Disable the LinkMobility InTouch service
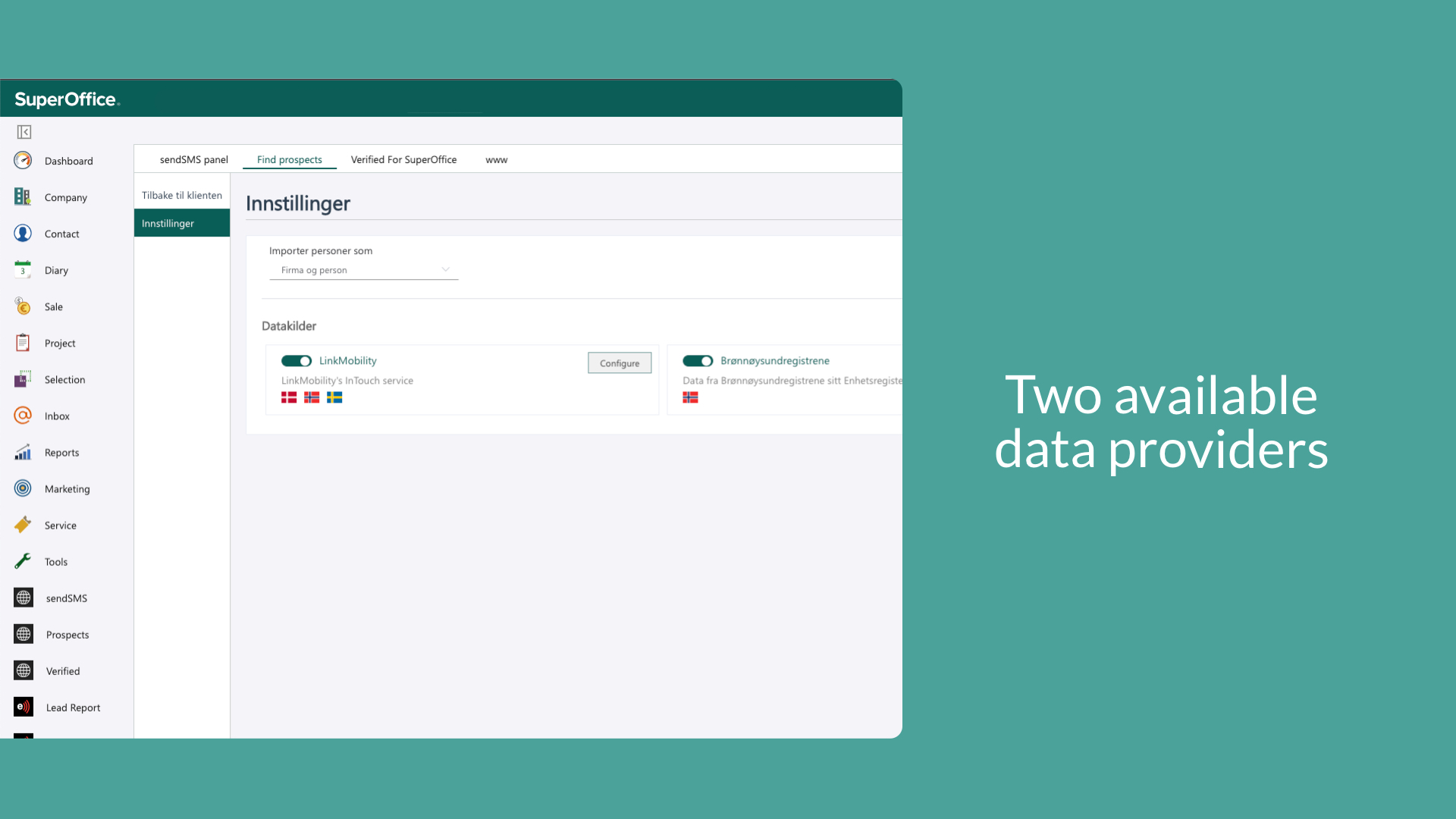This screenshot has height=819, width=1456. [x=296, y=360]
